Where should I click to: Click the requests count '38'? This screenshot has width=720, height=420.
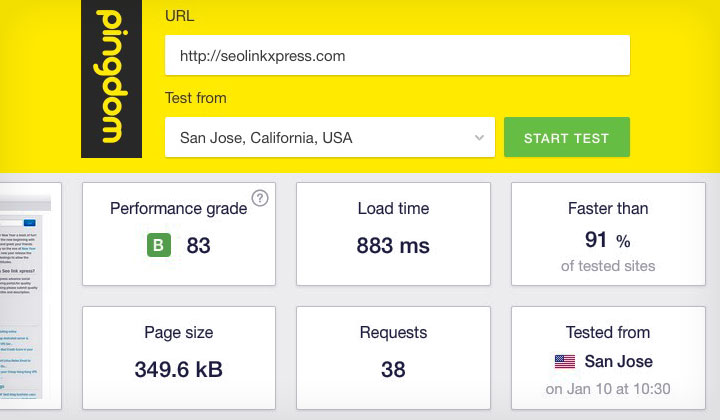tap(393, 370)
